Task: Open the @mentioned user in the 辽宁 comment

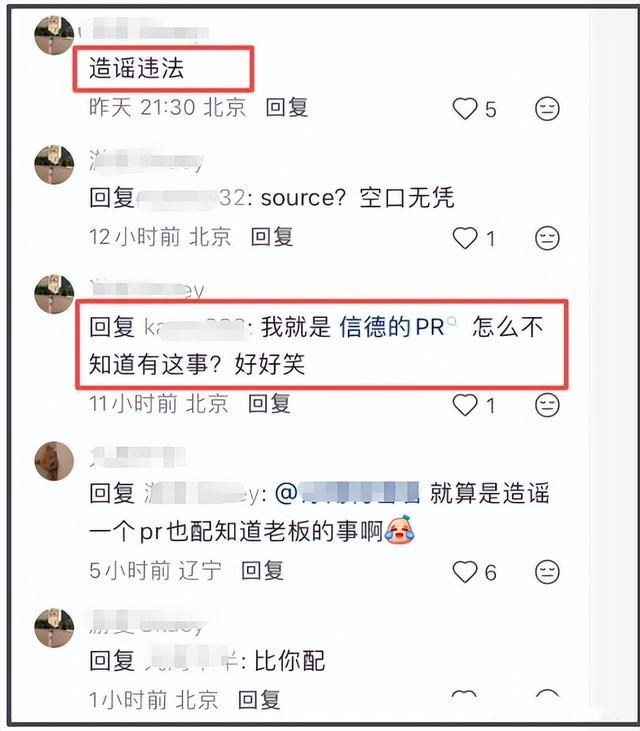Action: (x=347, y=494)
